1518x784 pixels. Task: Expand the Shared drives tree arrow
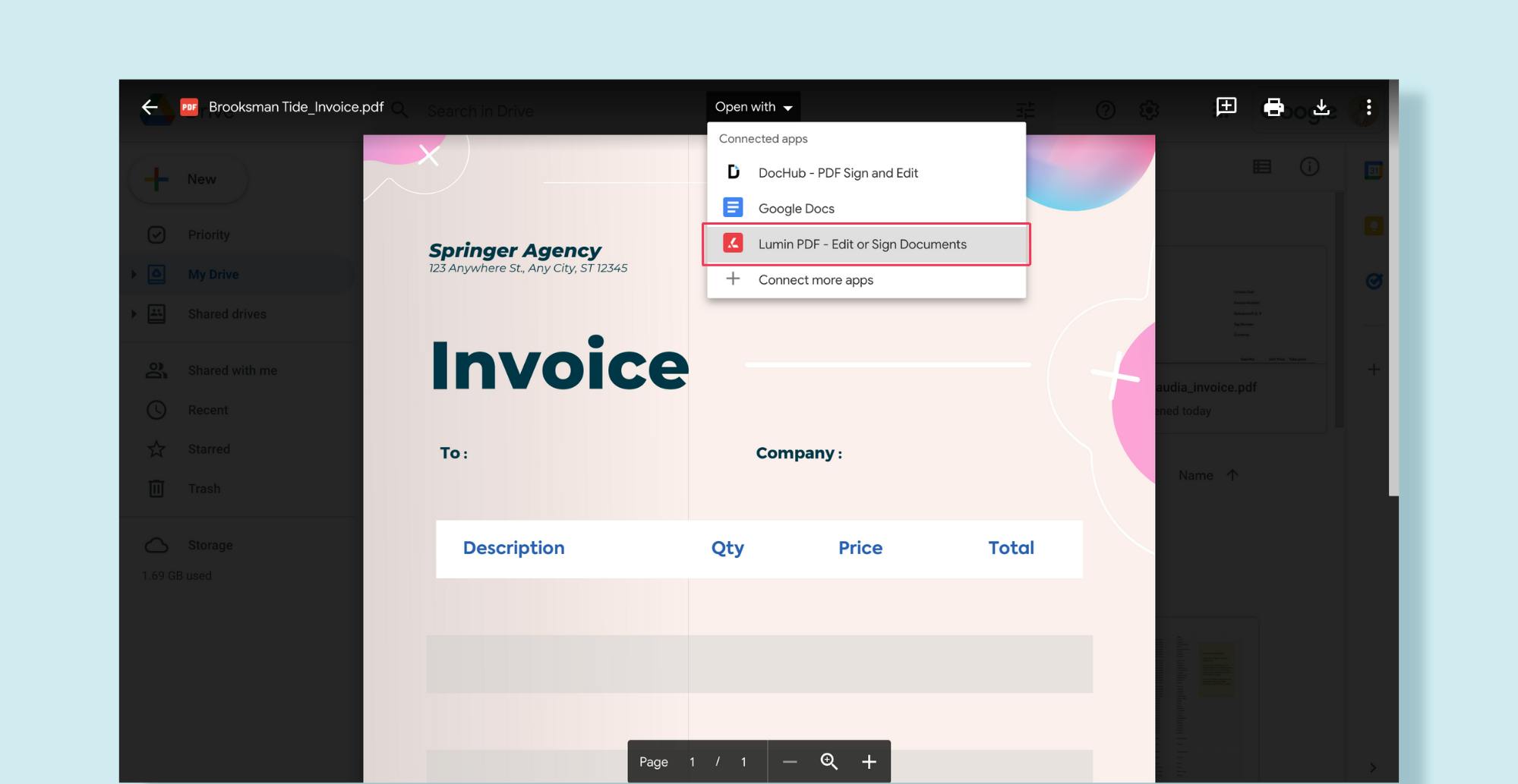pyautogui.click(x=134, y=313)
